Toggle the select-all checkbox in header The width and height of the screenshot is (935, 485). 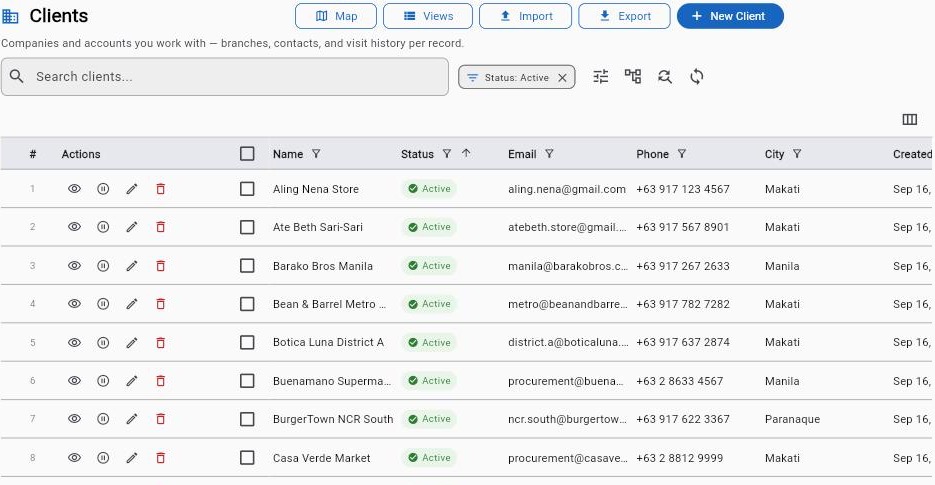click(247, 154)
